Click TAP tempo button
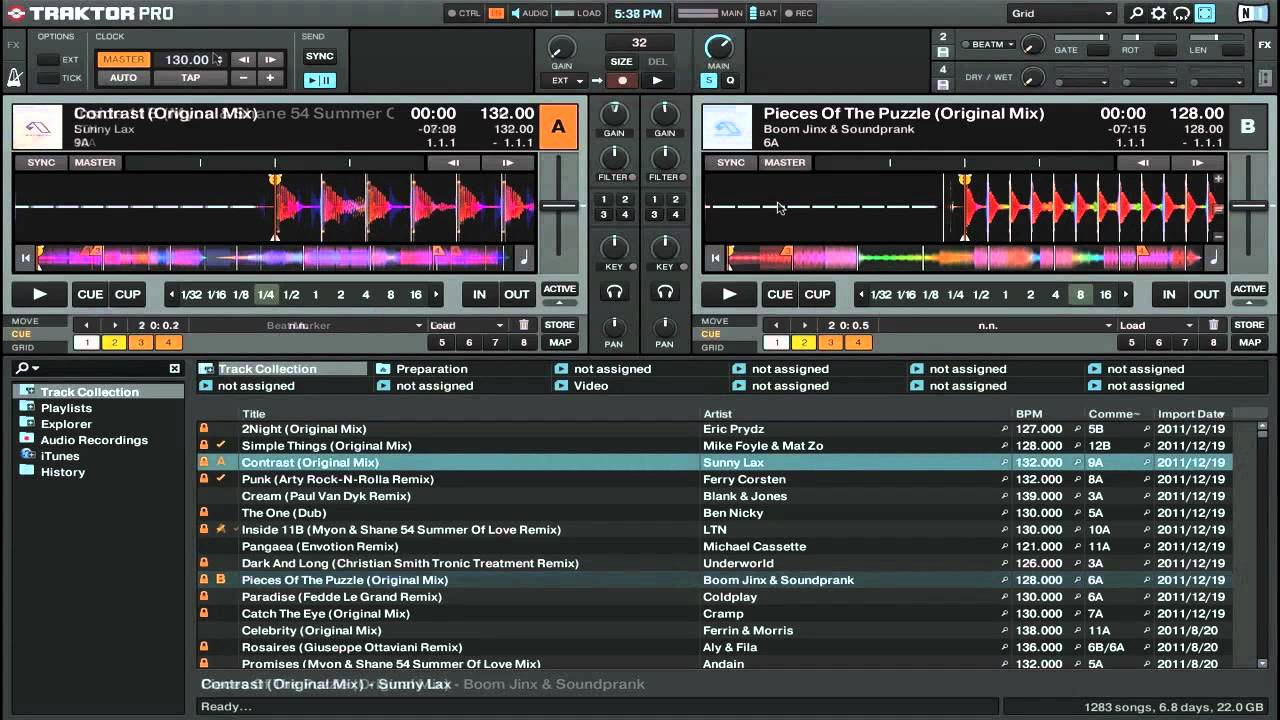 click(190, 78)
